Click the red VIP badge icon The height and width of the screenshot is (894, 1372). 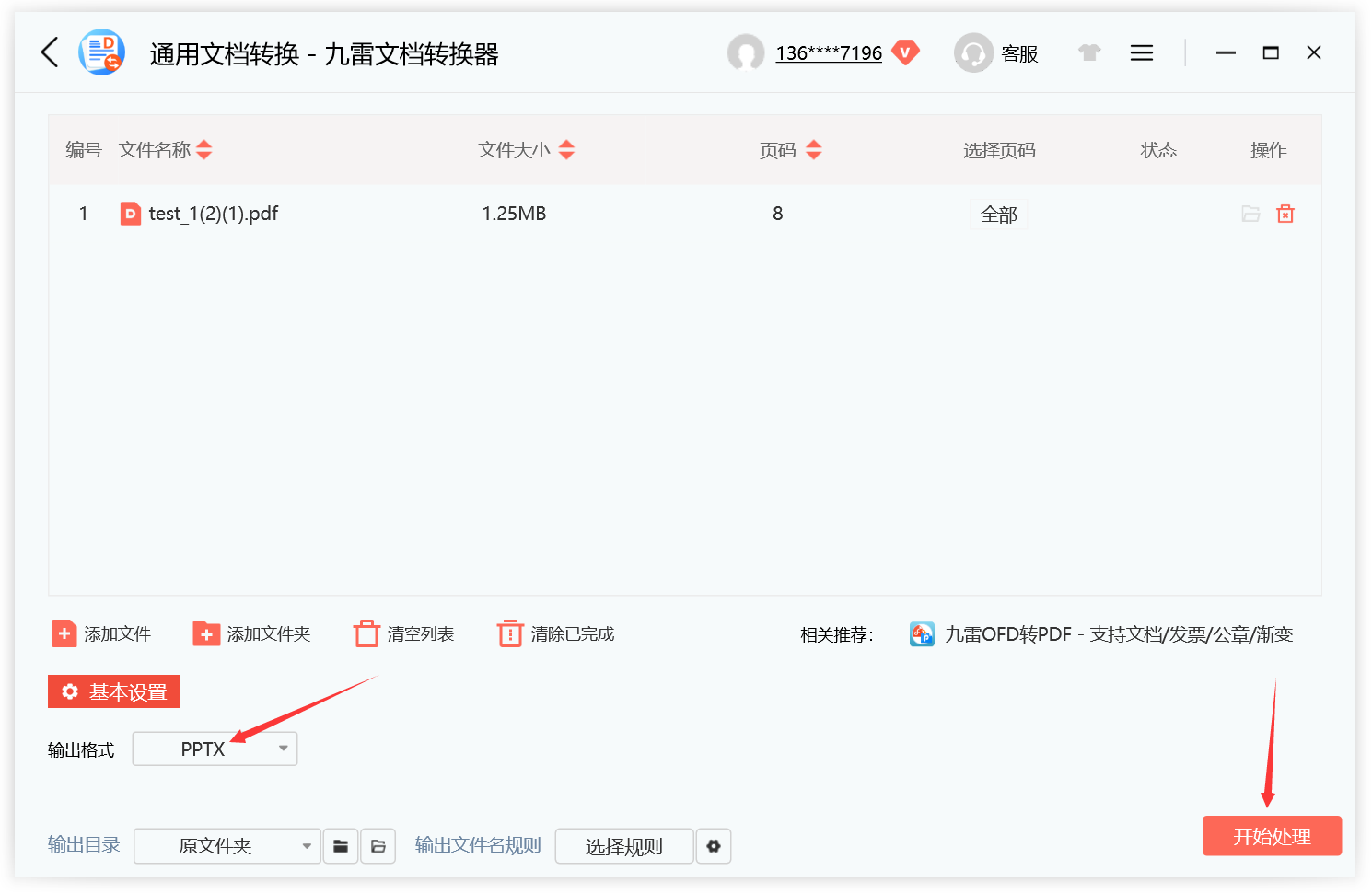[905, 52]
